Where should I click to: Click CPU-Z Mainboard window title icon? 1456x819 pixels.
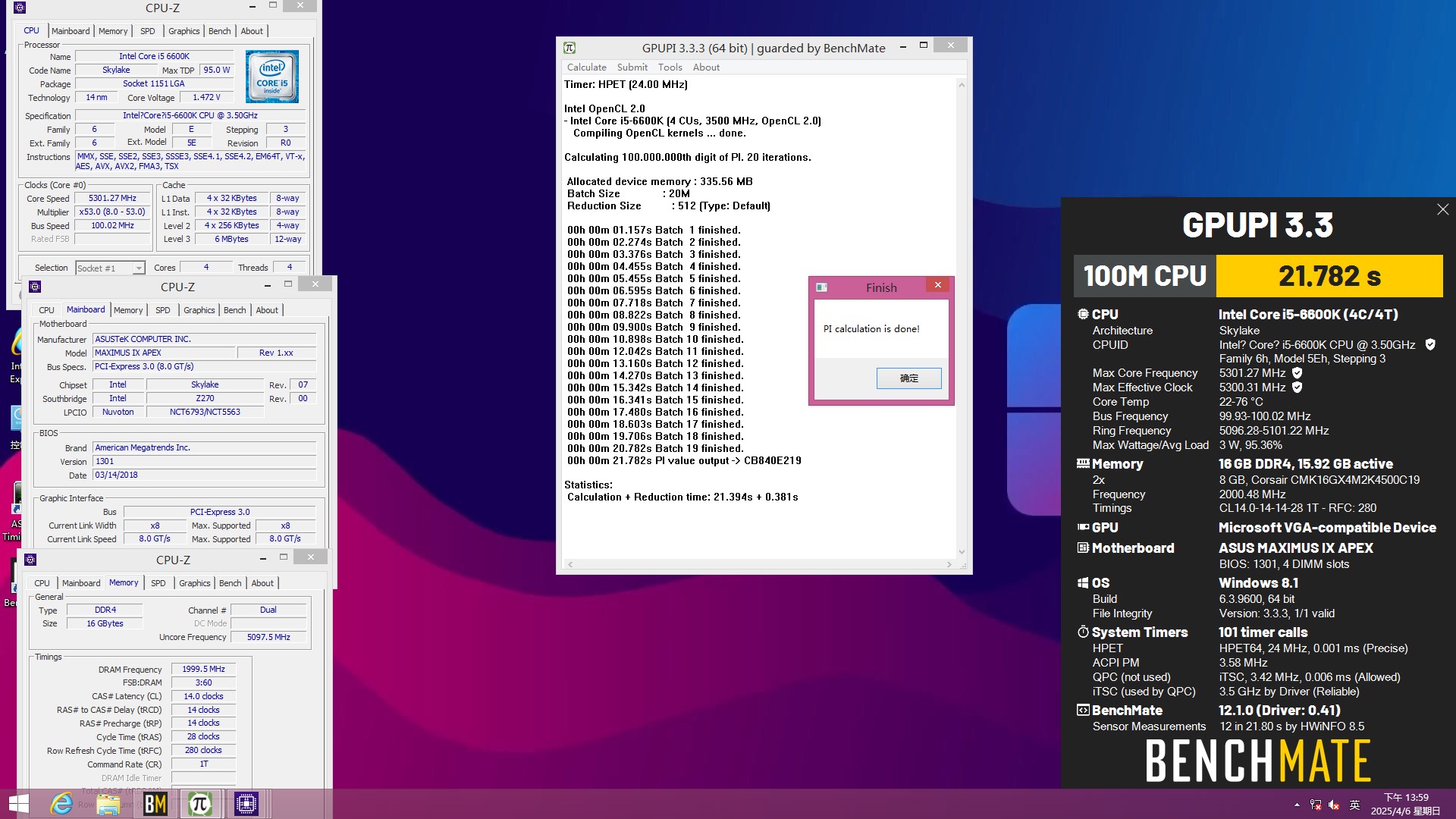pos(35,287)
